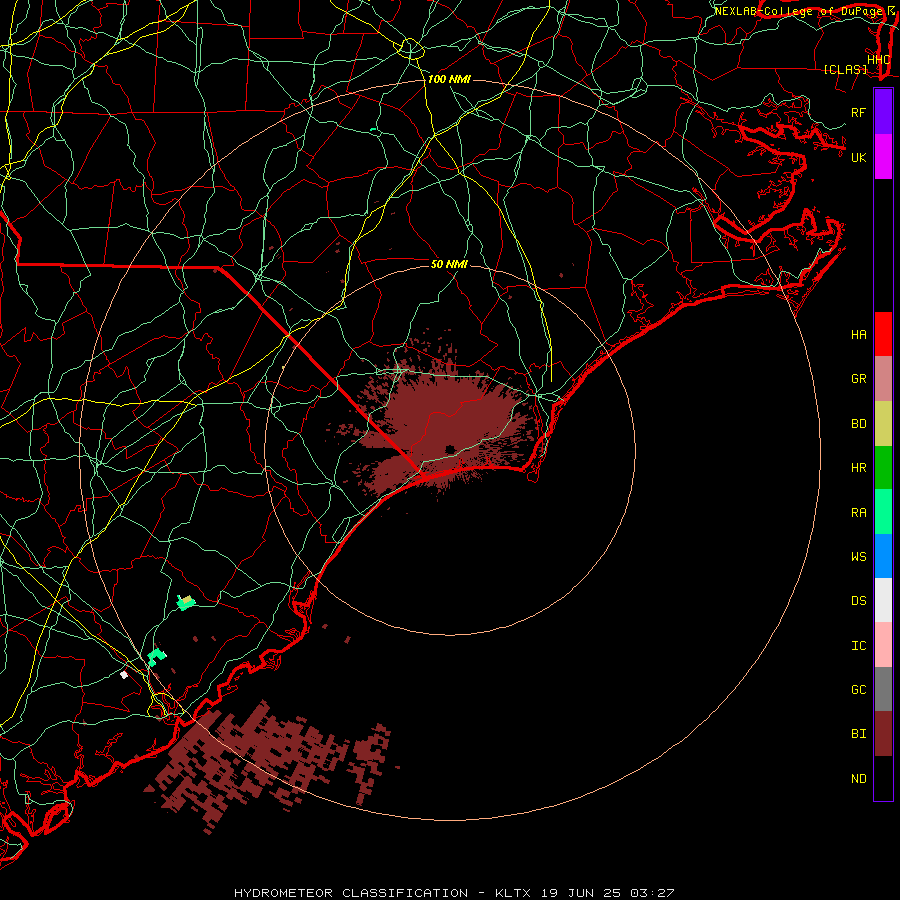Click the RA light green legend swatch
Image resolution: width=900 pixels, height=900 pixels.
coord(883,512)
